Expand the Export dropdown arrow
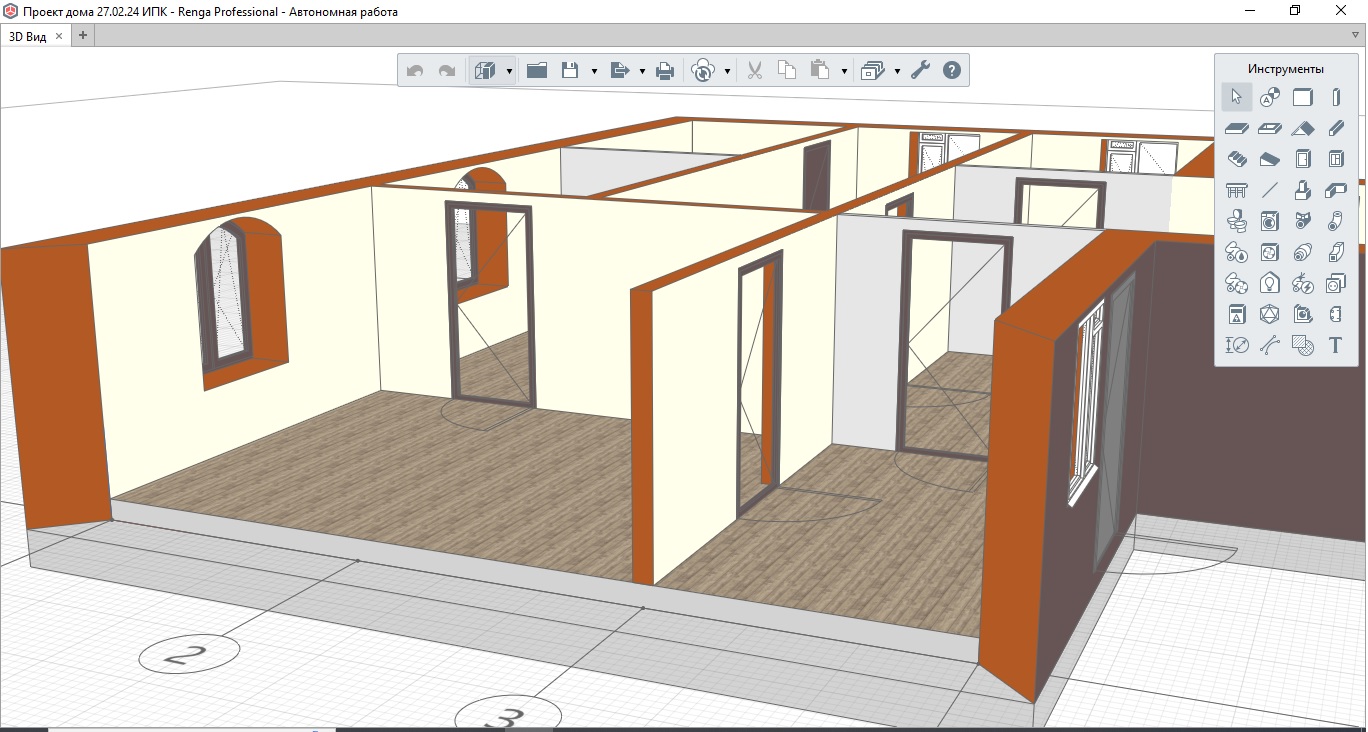 click(641, 72)
